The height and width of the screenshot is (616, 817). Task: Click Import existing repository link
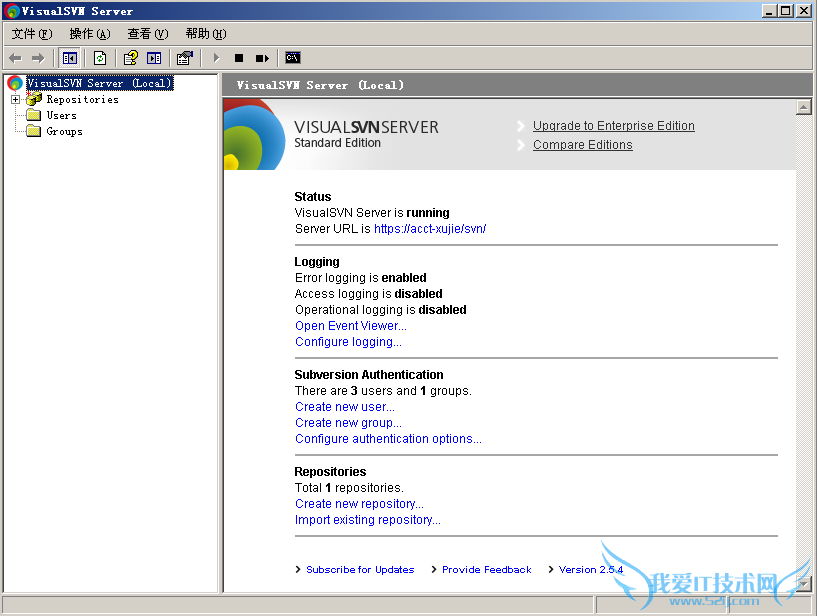pos(367,520)
